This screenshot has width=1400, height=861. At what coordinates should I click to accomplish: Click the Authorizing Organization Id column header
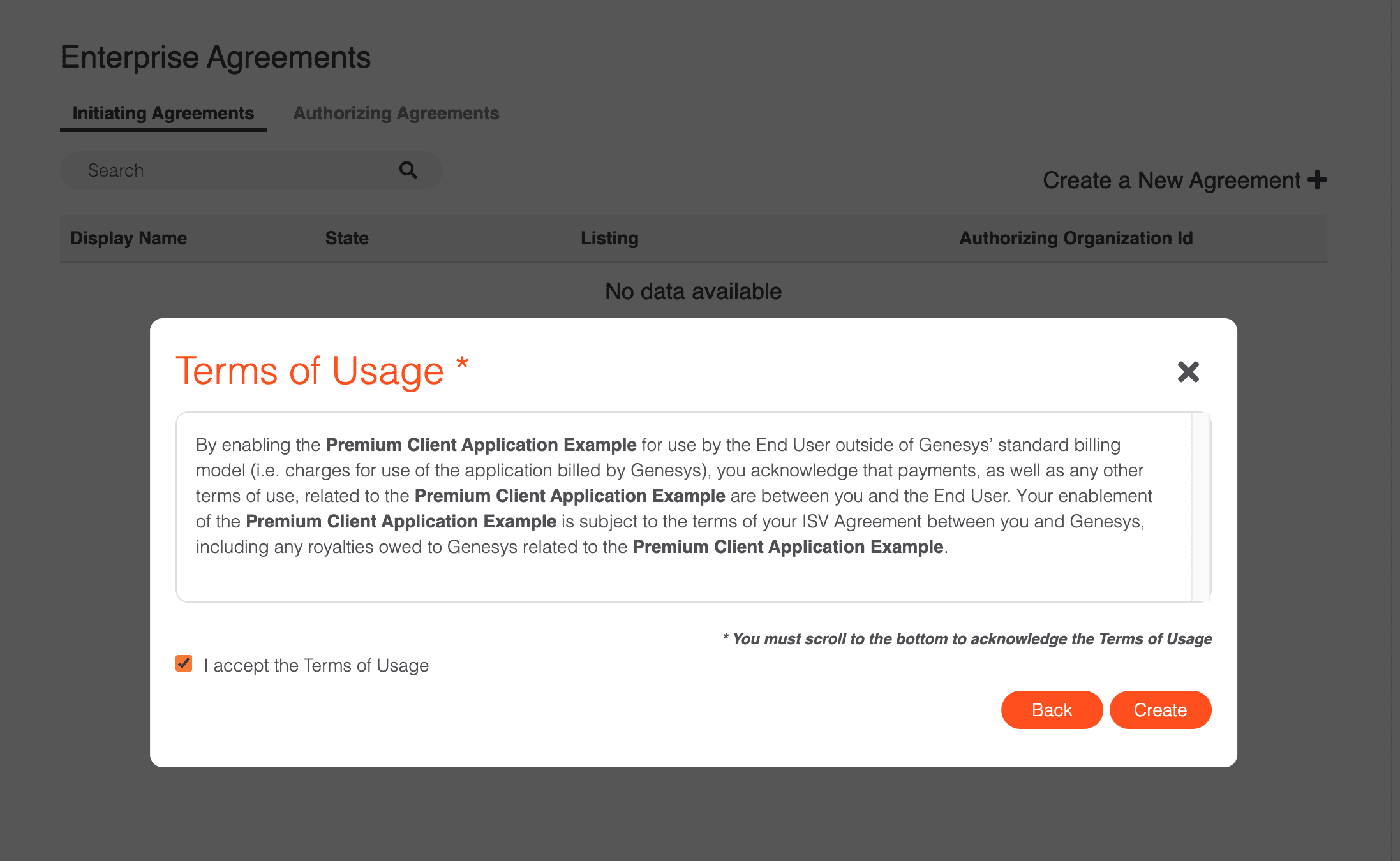pyautogui.click(x=1075, y=238)
